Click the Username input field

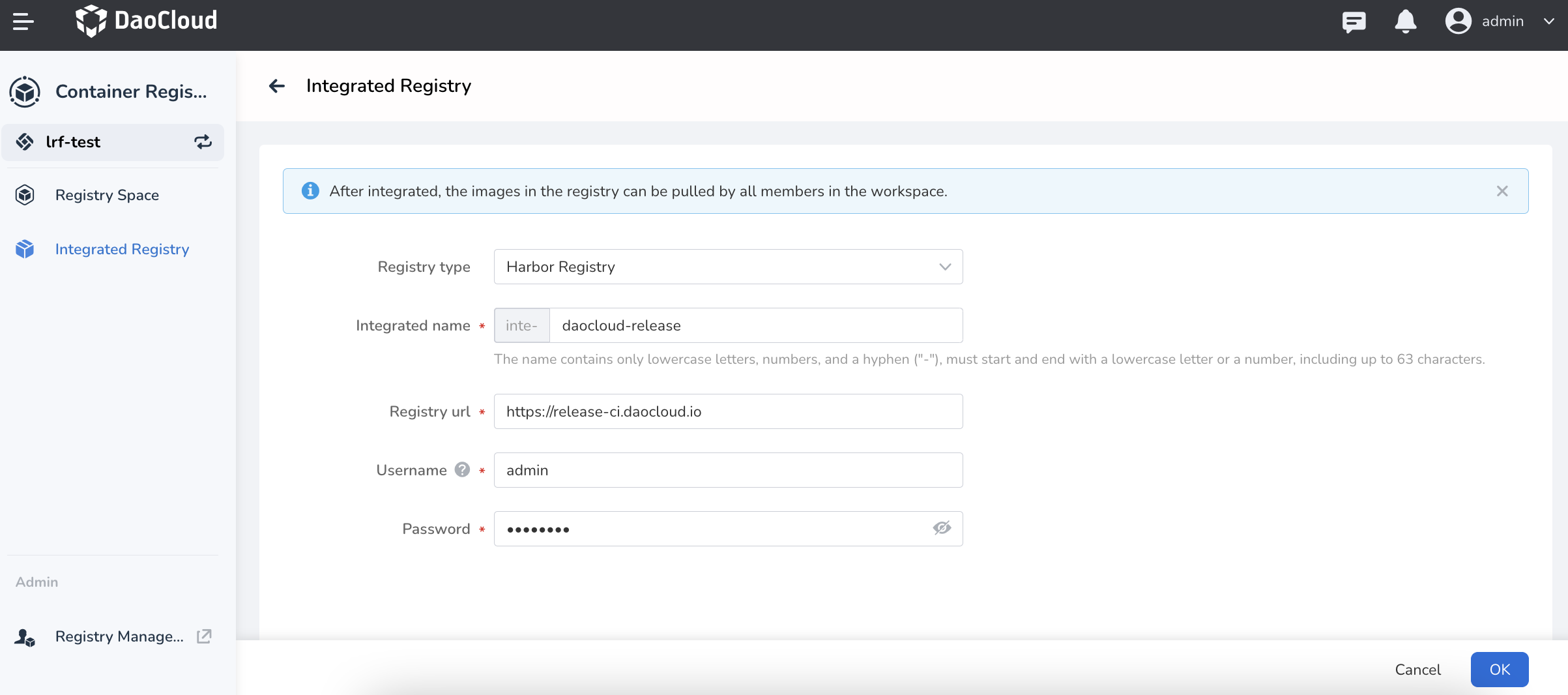pos(728,470)
